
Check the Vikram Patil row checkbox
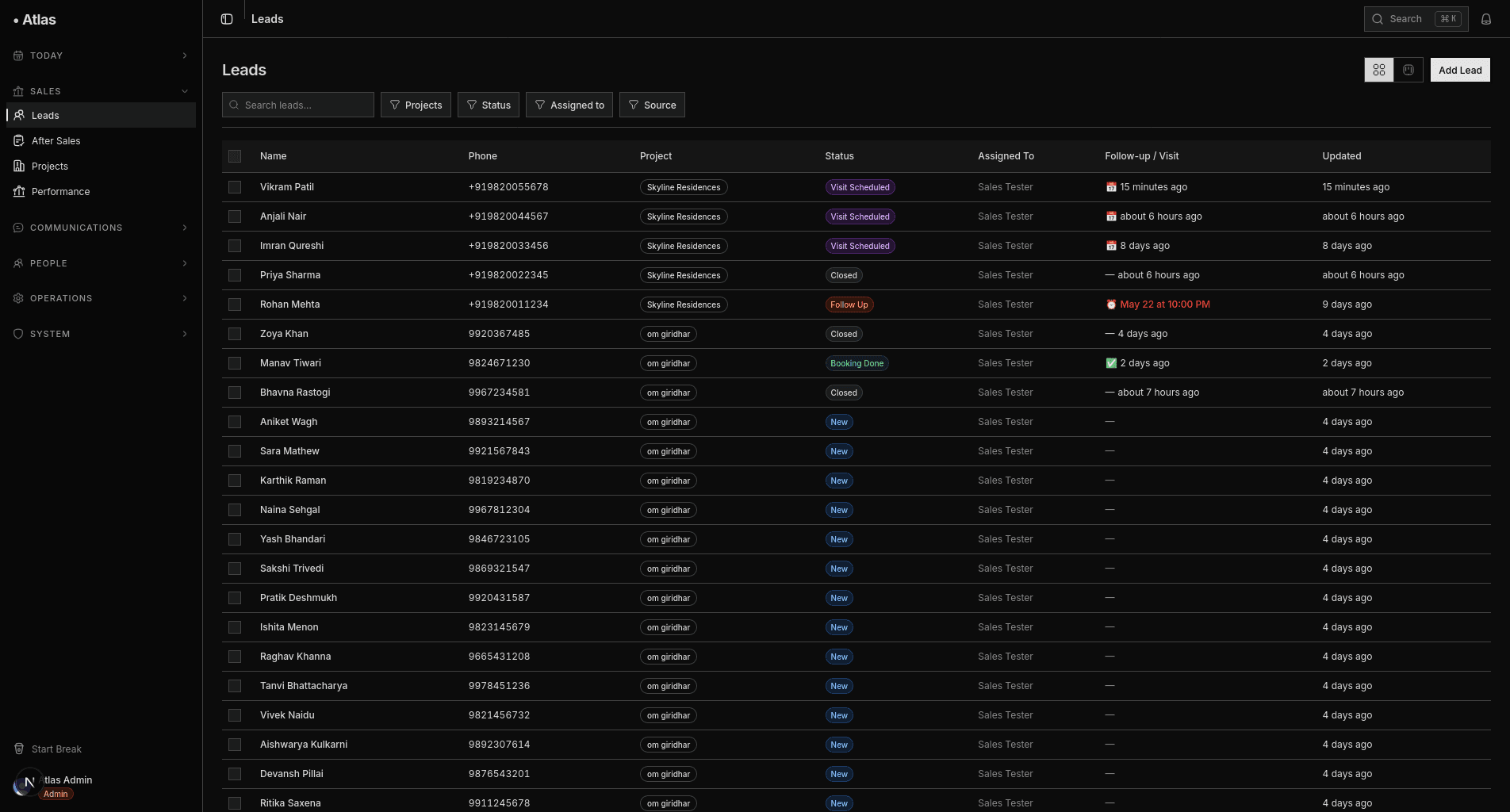click(x=235, y=187)
